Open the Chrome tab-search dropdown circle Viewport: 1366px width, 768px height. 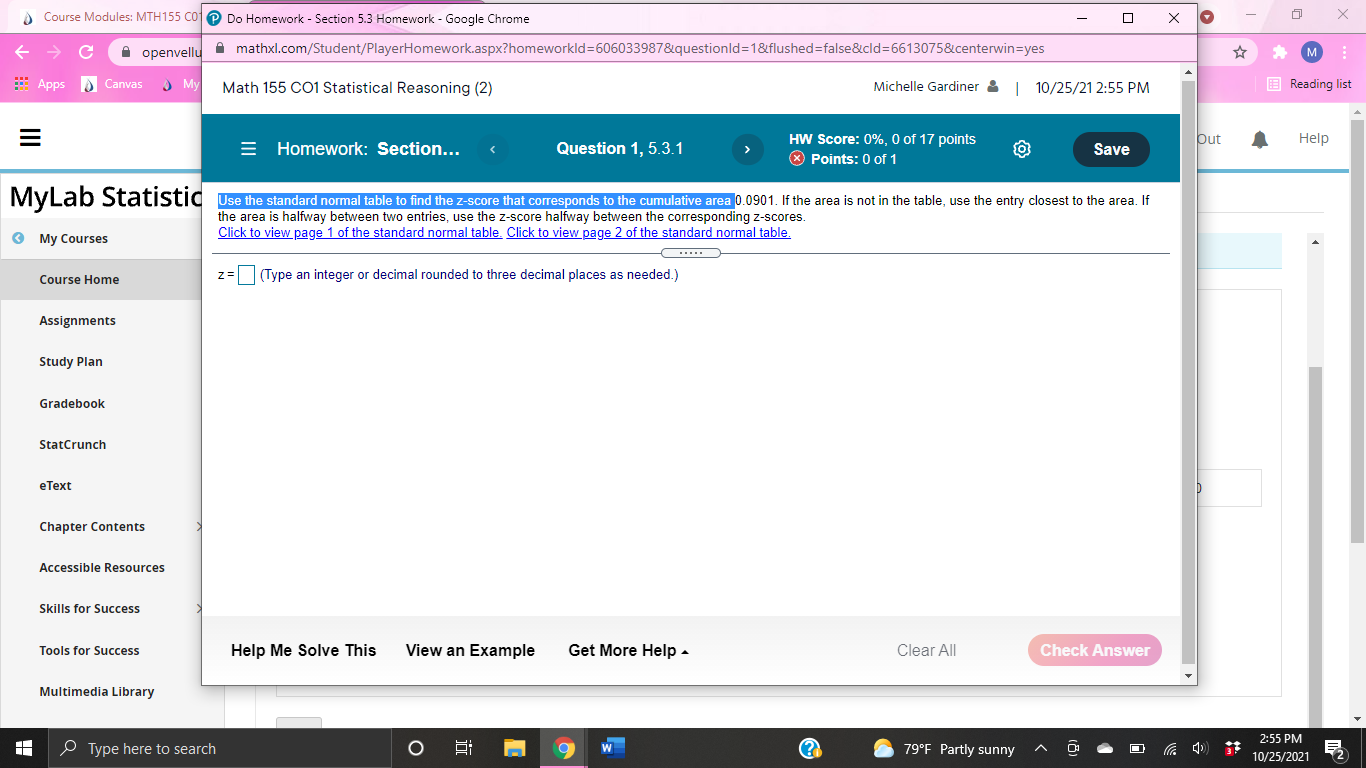[x=1206, y=19]
